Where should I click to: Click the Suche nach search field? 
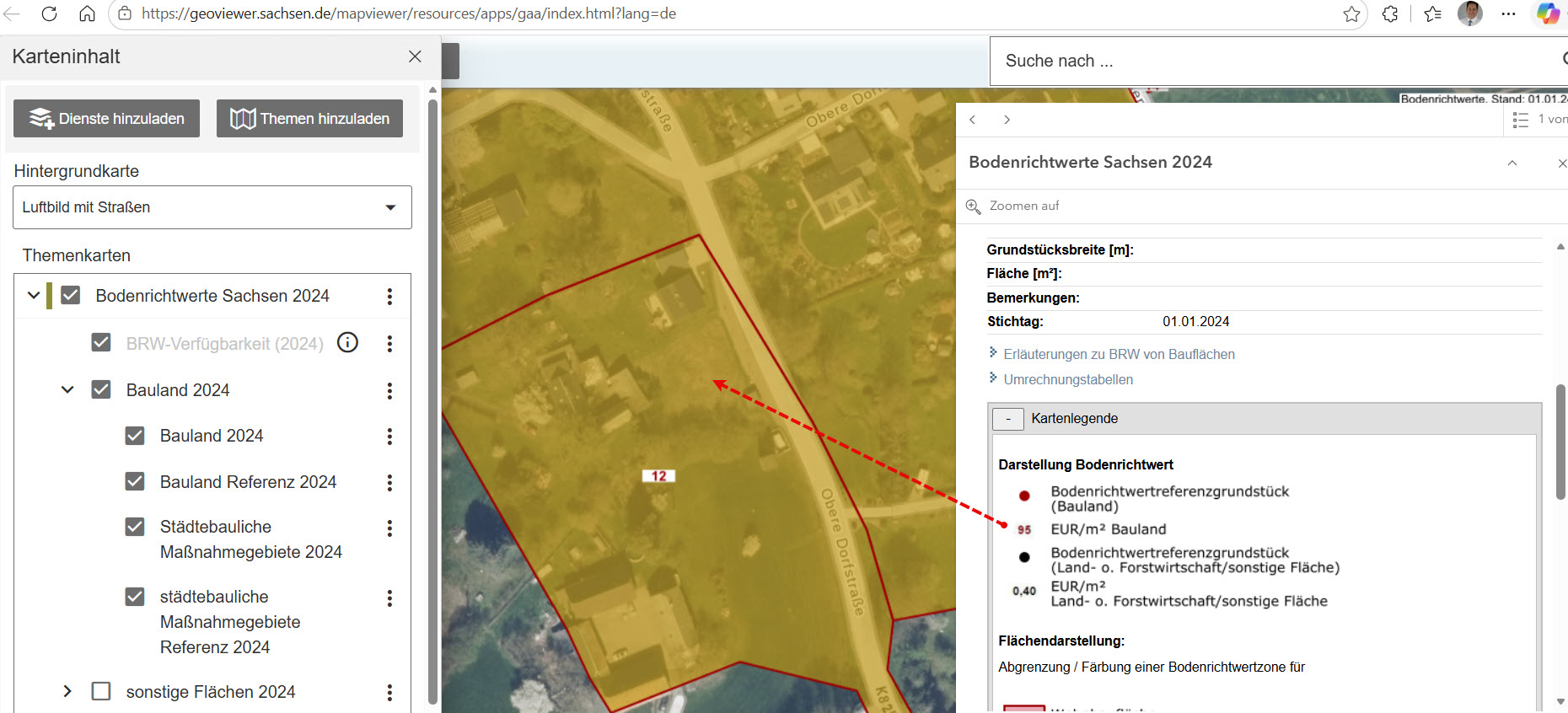[x=1278, y=61]
